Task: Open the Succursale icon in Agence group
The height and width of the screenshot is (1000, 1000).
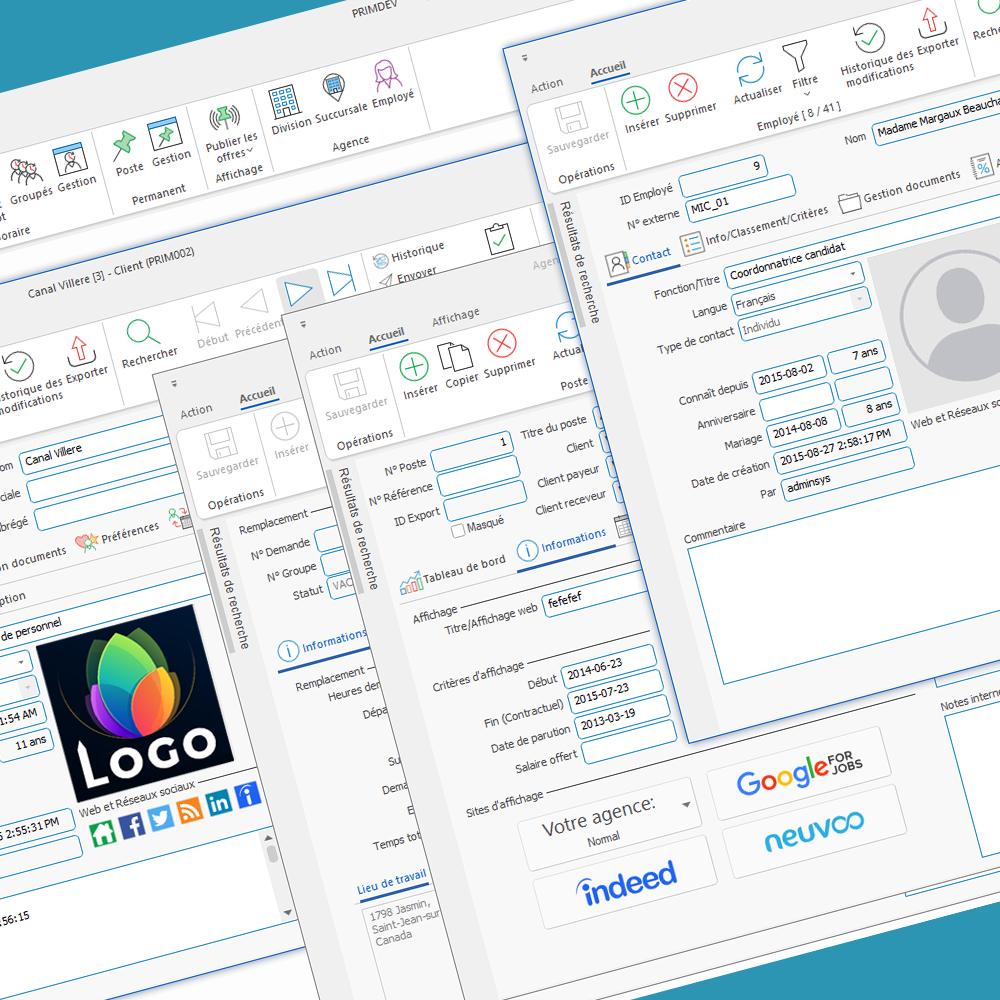Action: (x=334, y=87)
